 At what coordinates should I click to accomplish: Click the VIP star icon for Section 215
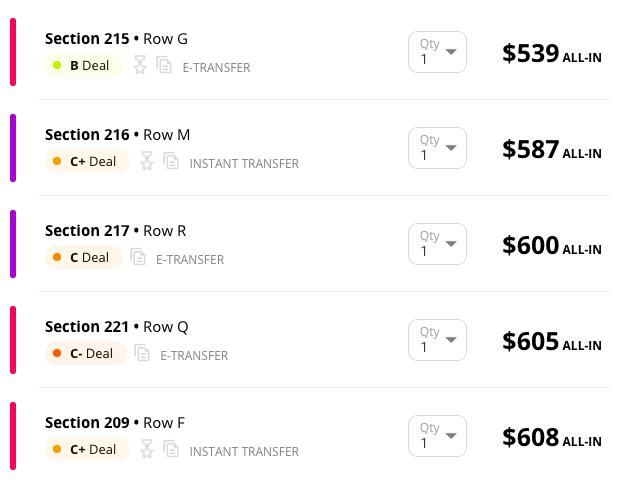point(140,65)
